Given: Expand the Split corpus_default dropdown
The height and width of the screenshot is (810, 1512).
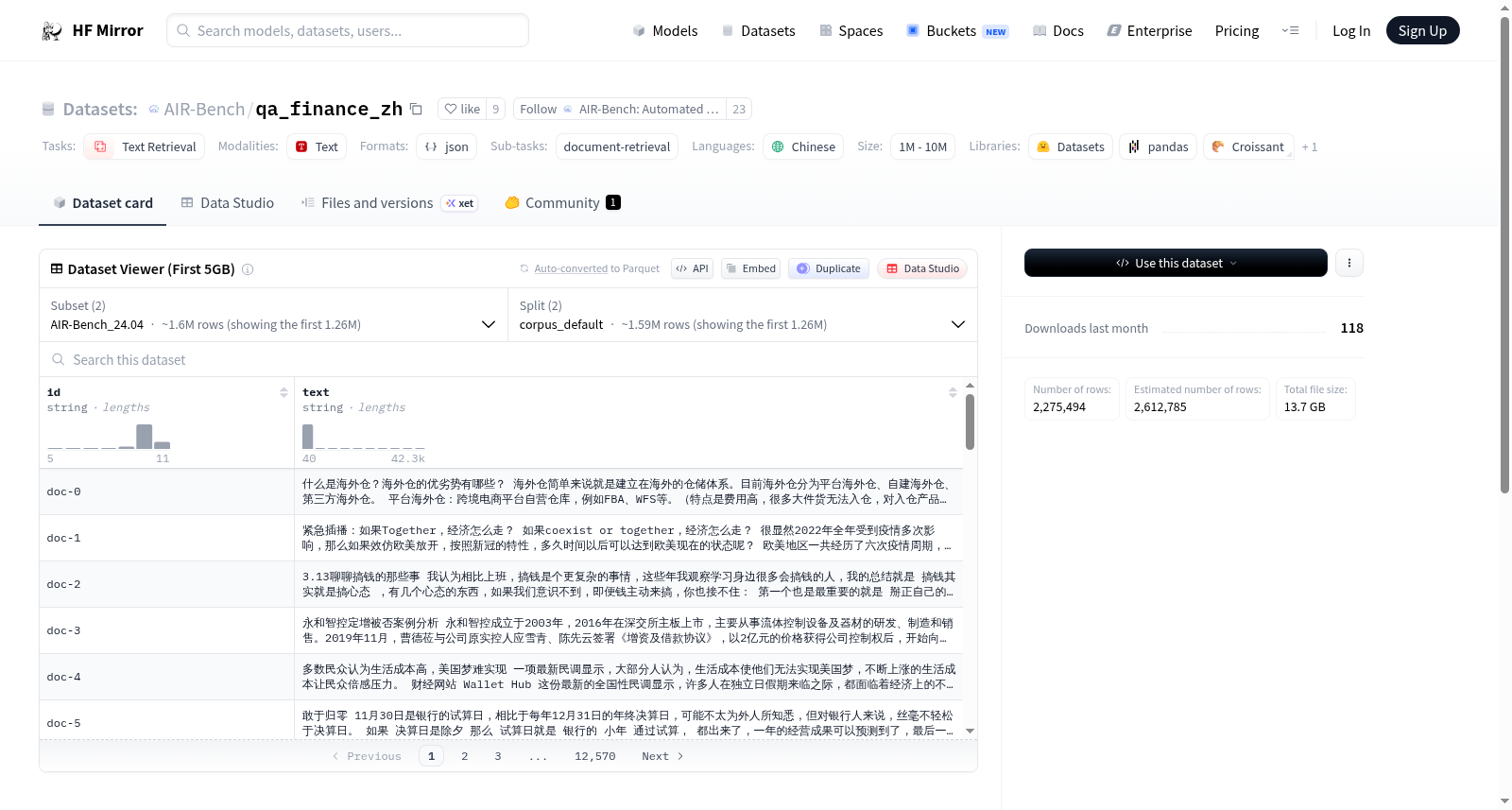Looking at the screenshot, I should tap(743, 315).
